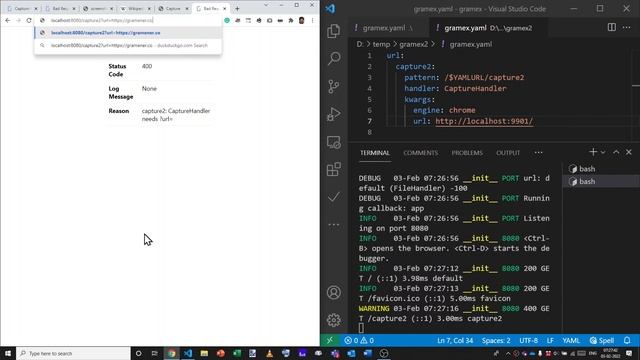Open the Explorer view in VS Code activity bar
Viewport: 640px width, 360px height.
(333, 31)
